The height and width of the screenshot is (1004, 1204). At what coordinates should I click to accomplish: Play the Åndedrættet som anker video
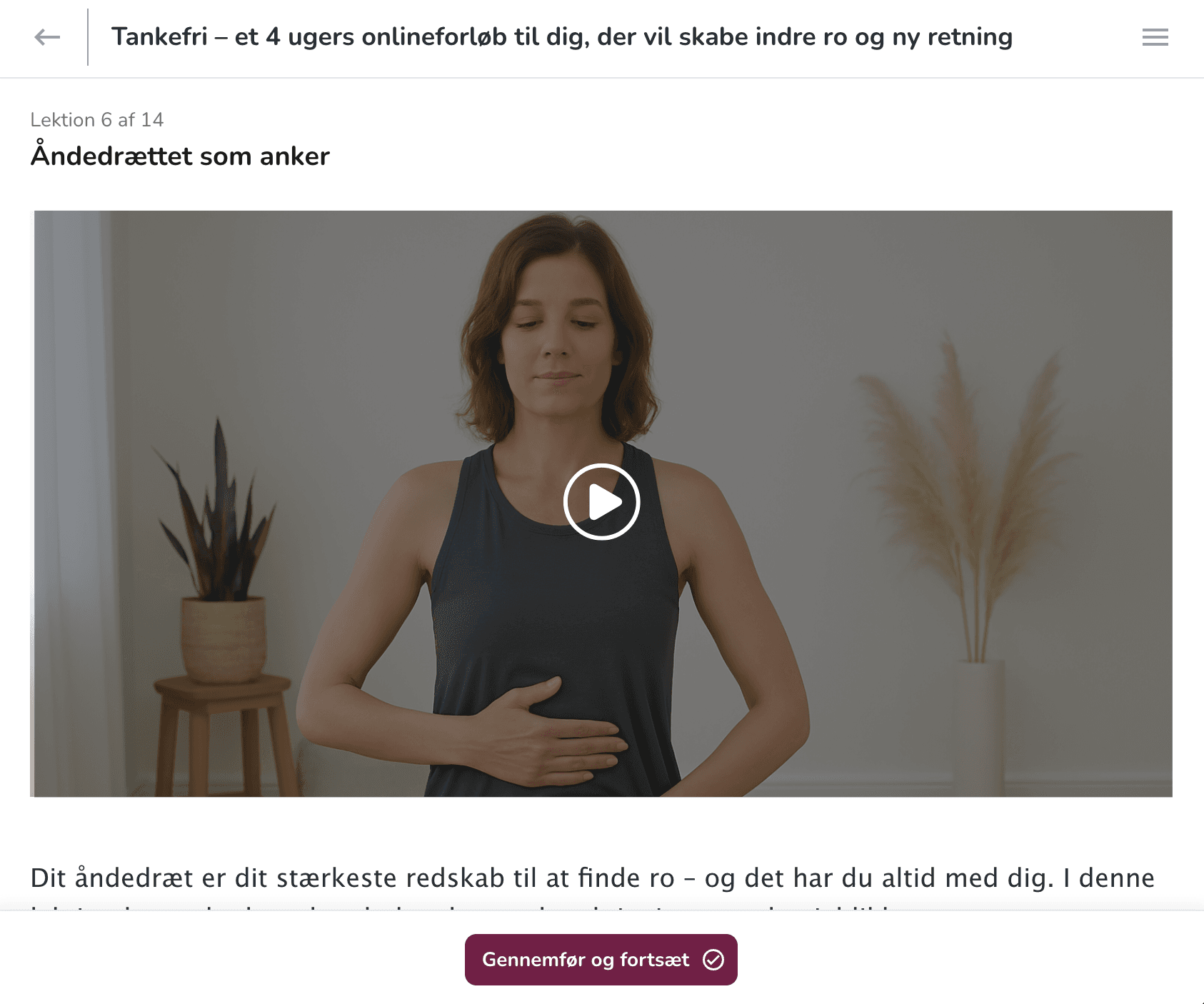point(601,502)
